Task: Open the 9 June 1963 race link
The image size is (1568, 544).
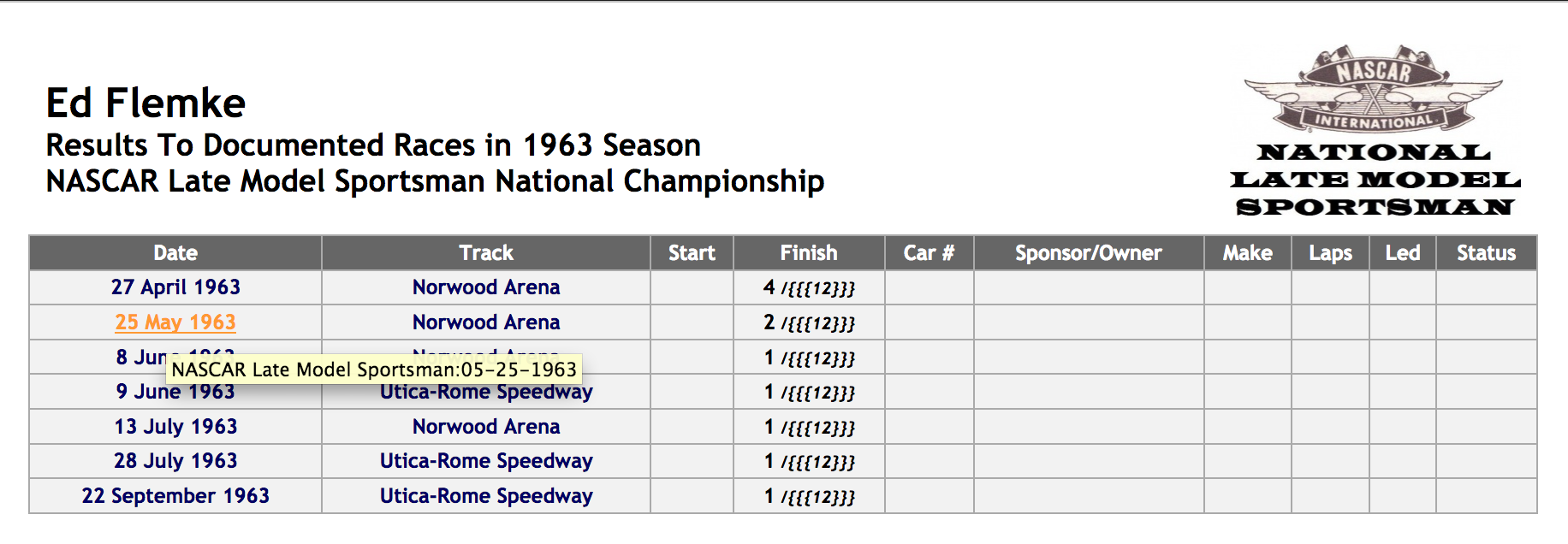Action: (175, 392)
